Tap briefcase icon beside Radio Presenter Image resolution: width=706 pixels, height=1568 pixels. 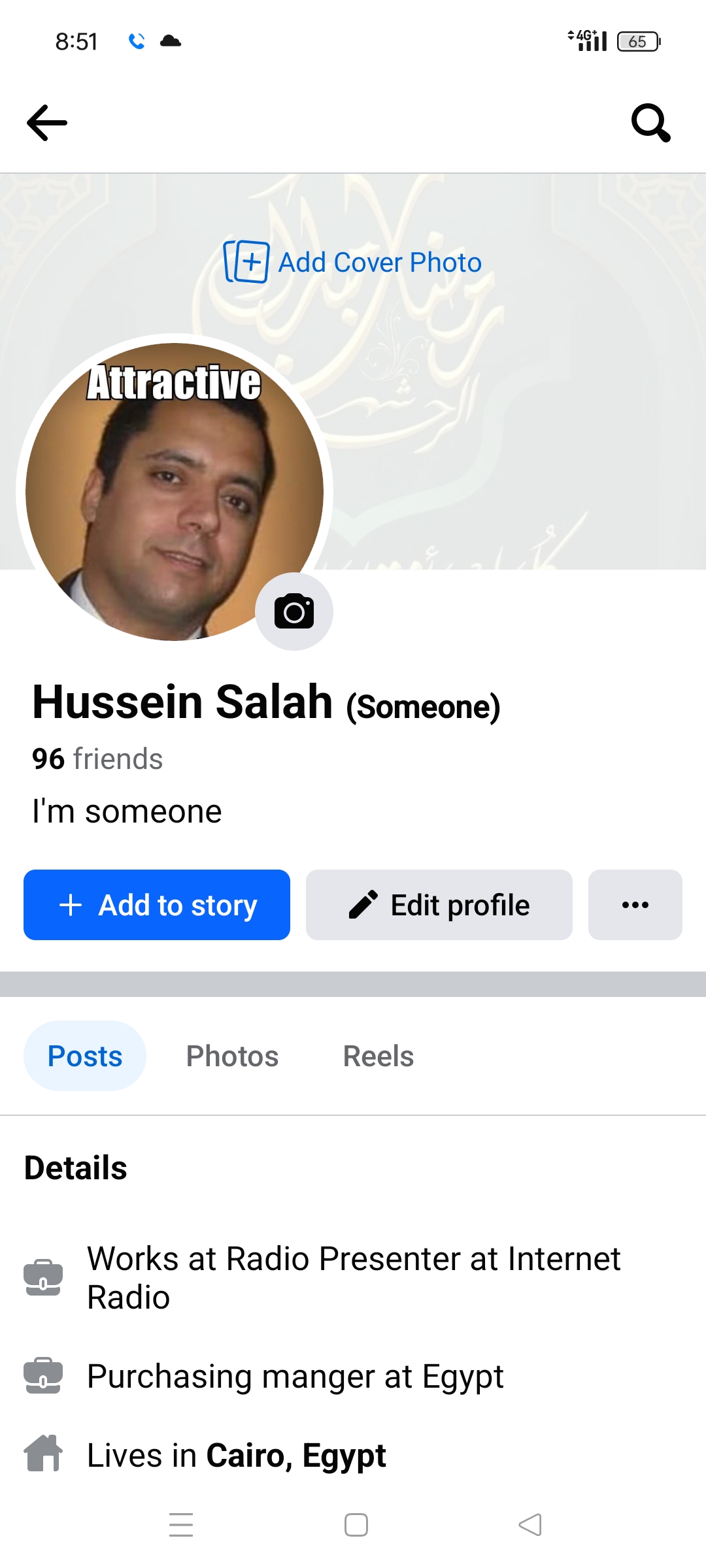coord(43,1277)
